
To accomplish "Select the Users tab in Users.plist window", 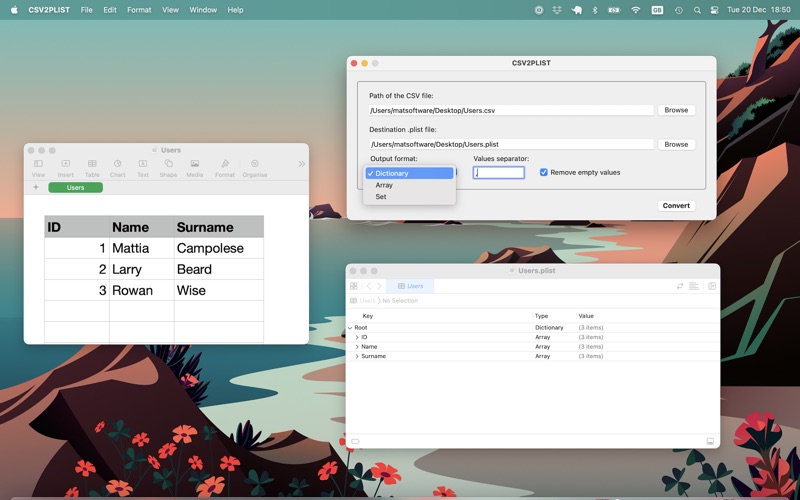I will pos(410,286).
